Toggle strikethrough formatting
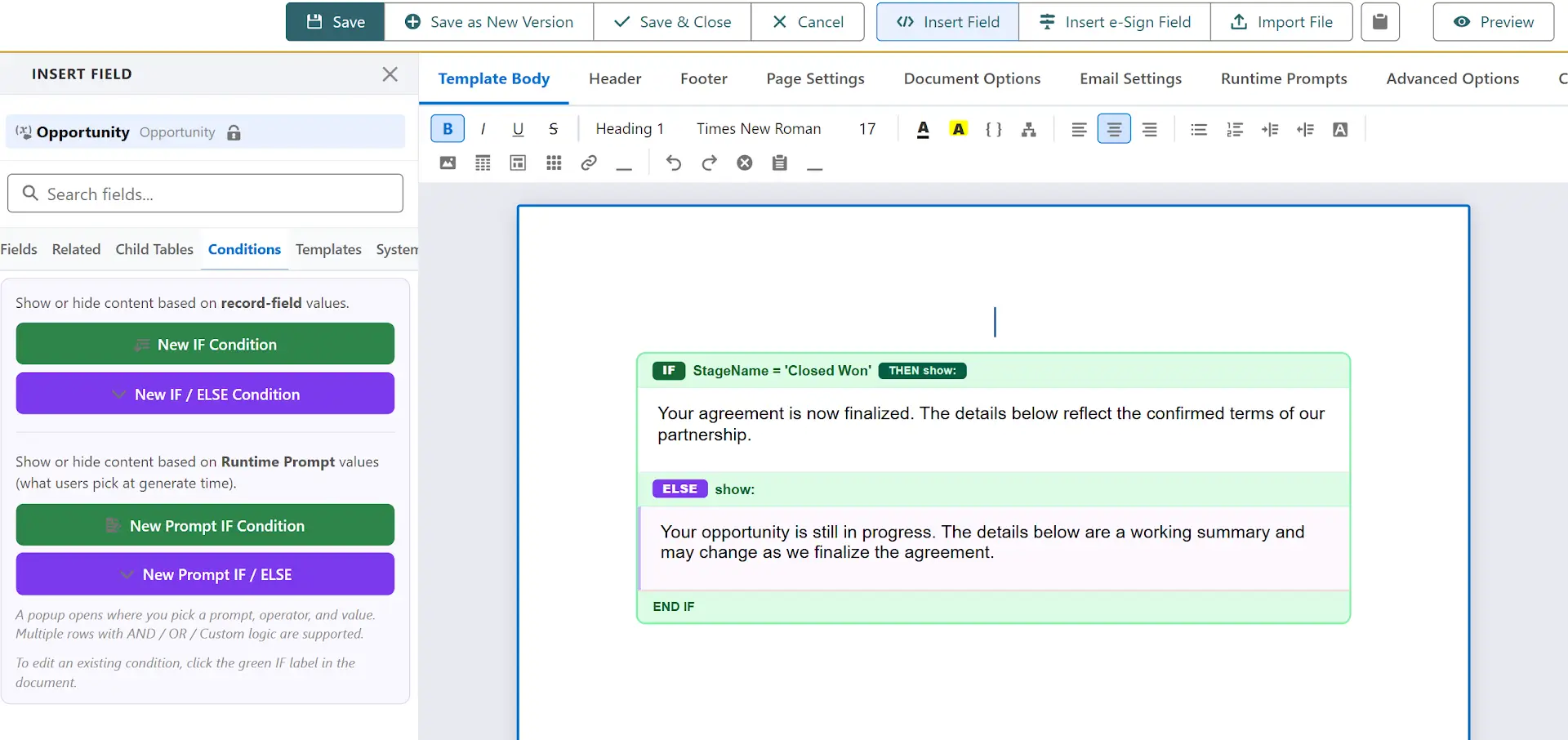This screenshot has width=1568, height=740. point(554,129)
